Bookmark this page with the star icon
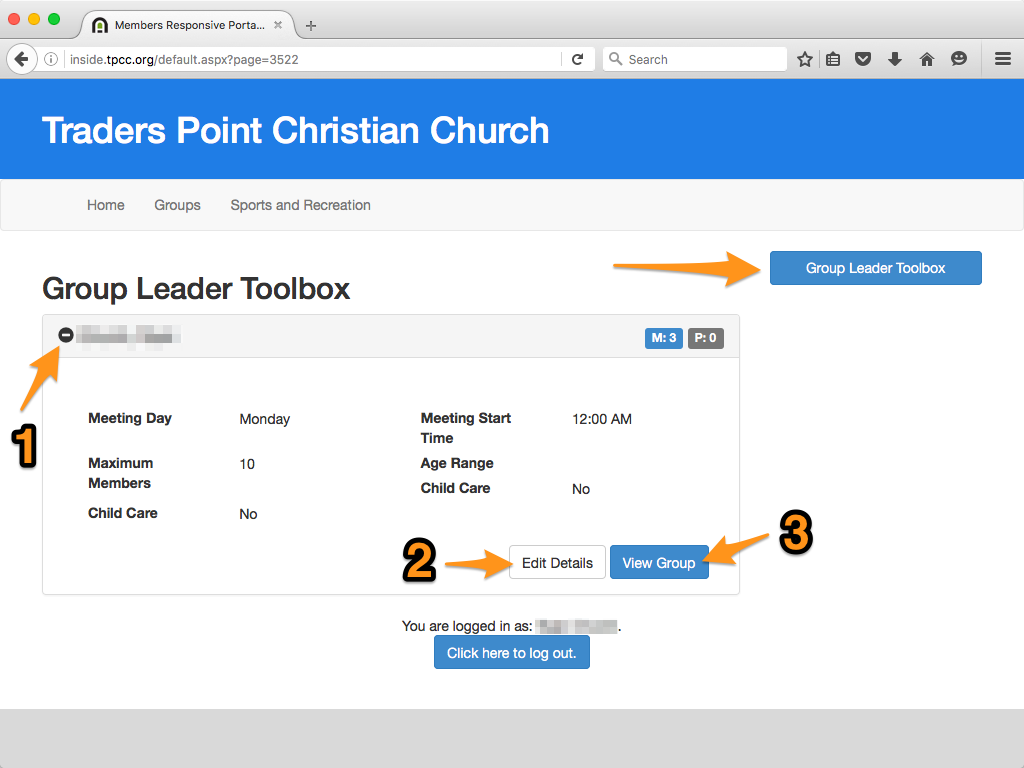 click(805, 59)
